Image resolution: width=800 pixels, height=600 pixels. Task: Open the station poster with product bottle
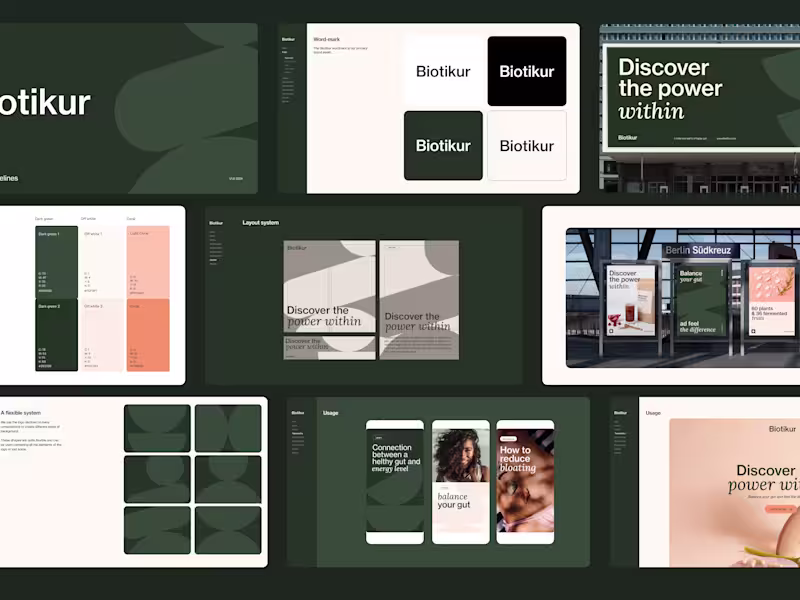[631, 300]
